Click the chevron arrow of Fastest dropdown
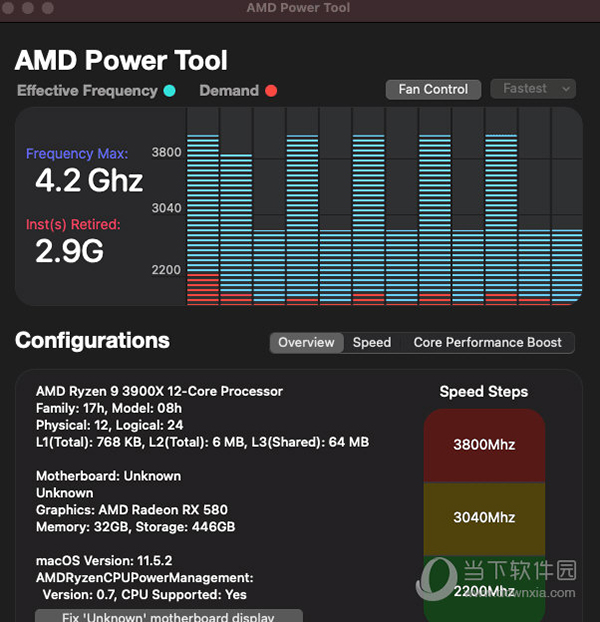 [x=566, y=89]
